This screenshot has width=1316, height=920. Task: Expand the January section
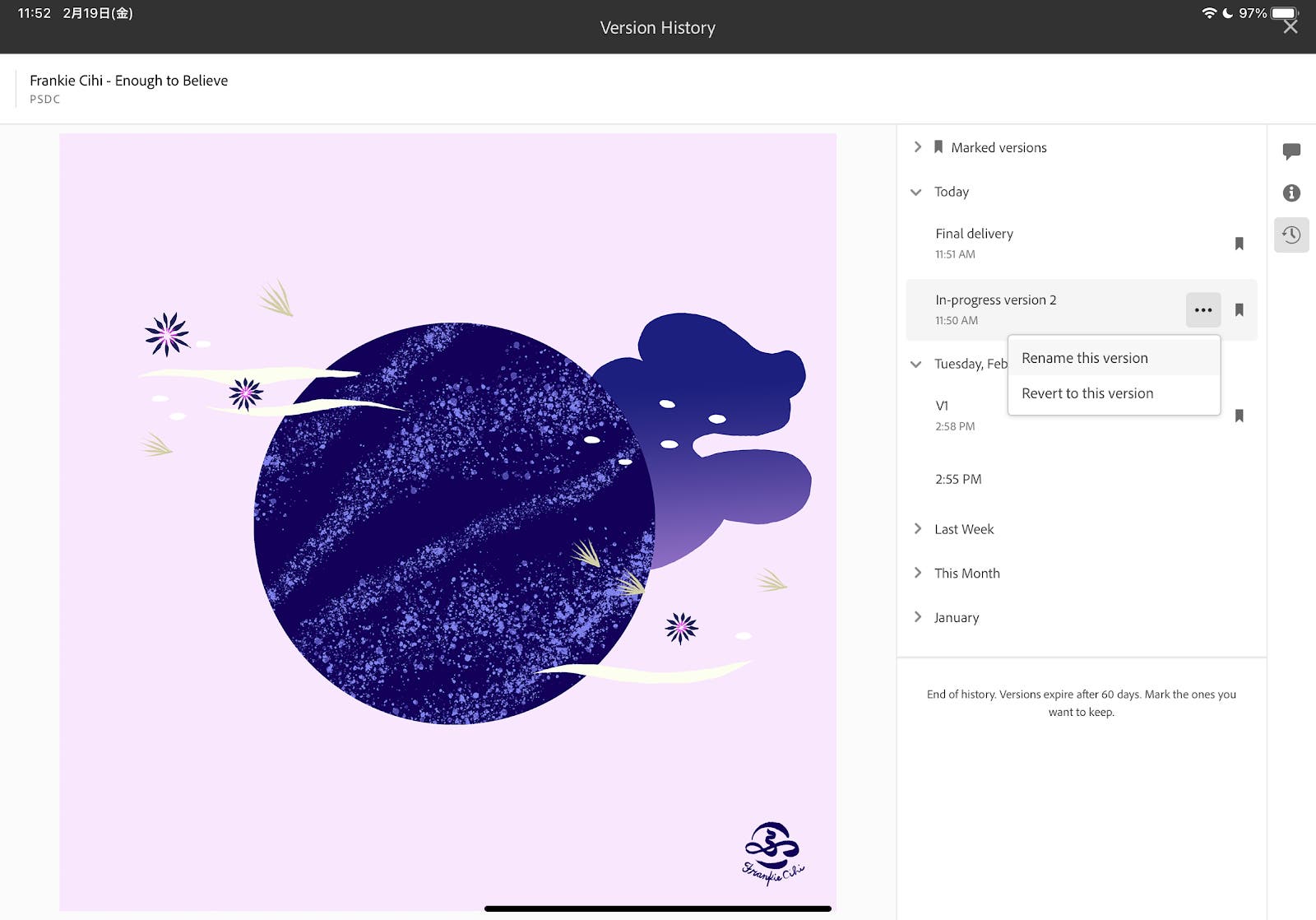click(x=917, y=617)
